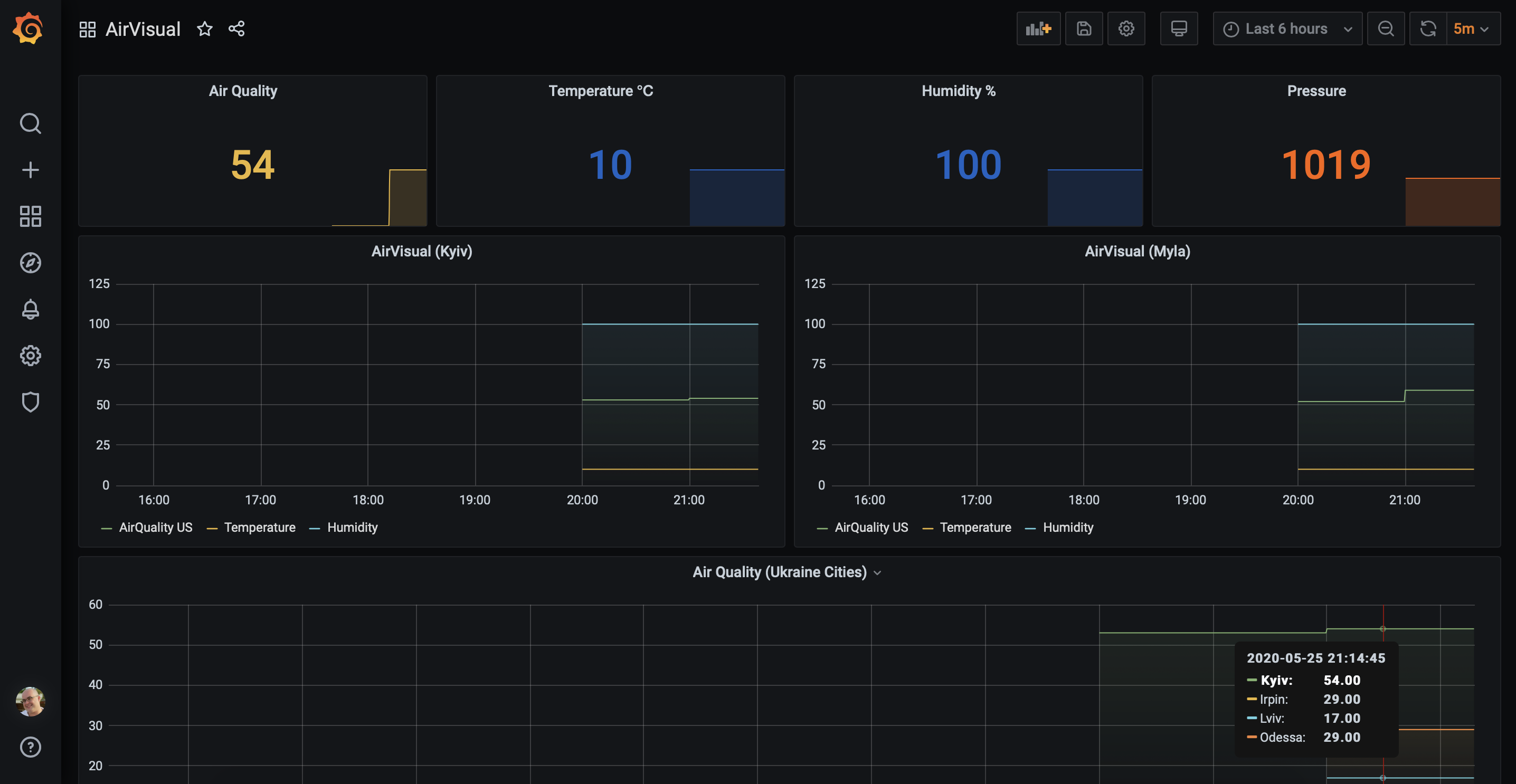Open dashboard settings gear in top bar

pos(1126,29)
